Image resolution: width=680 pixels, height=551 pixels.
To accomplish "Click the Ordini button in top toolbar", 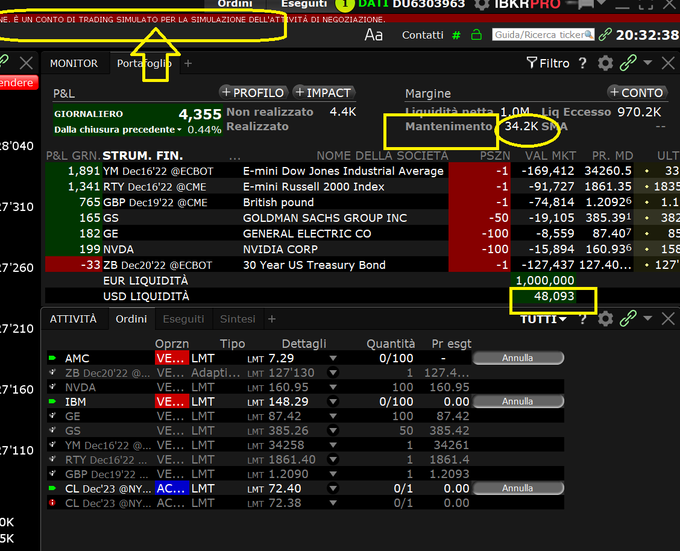I will pos(235,4).
